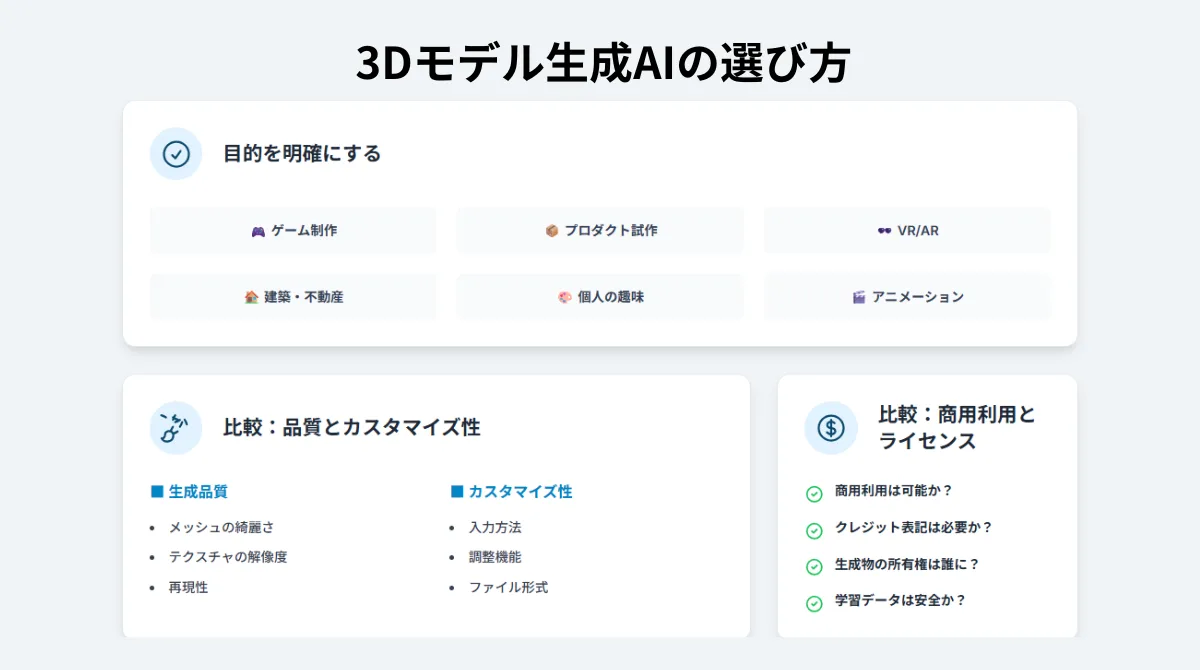Click the checkmark circle beside 目的を明確にする
This screenshot has width=1200, height=670.
pos(175,154)
